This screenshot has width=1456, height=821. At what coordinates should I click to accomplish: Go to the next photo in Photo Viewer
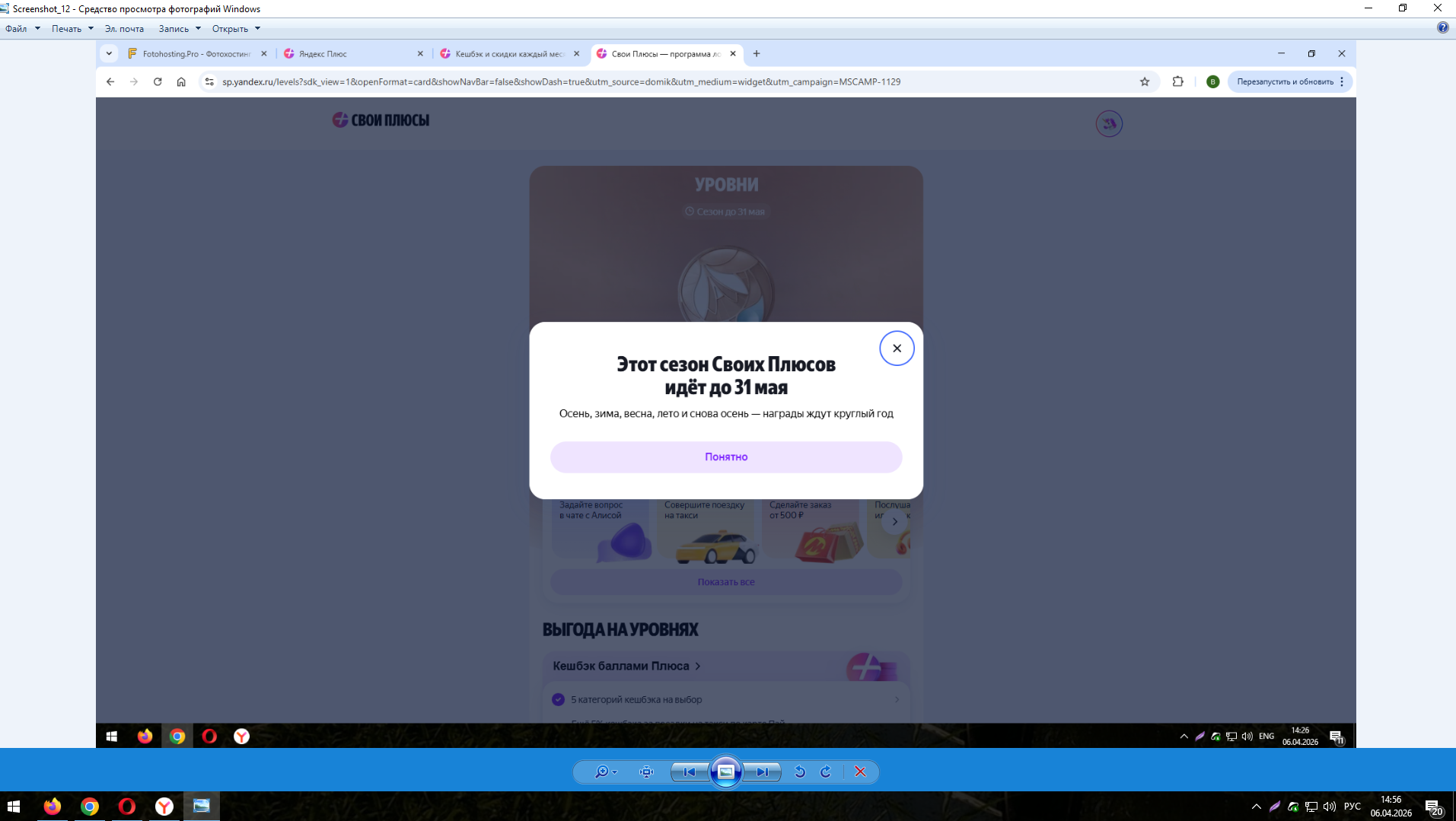[762, 772]
